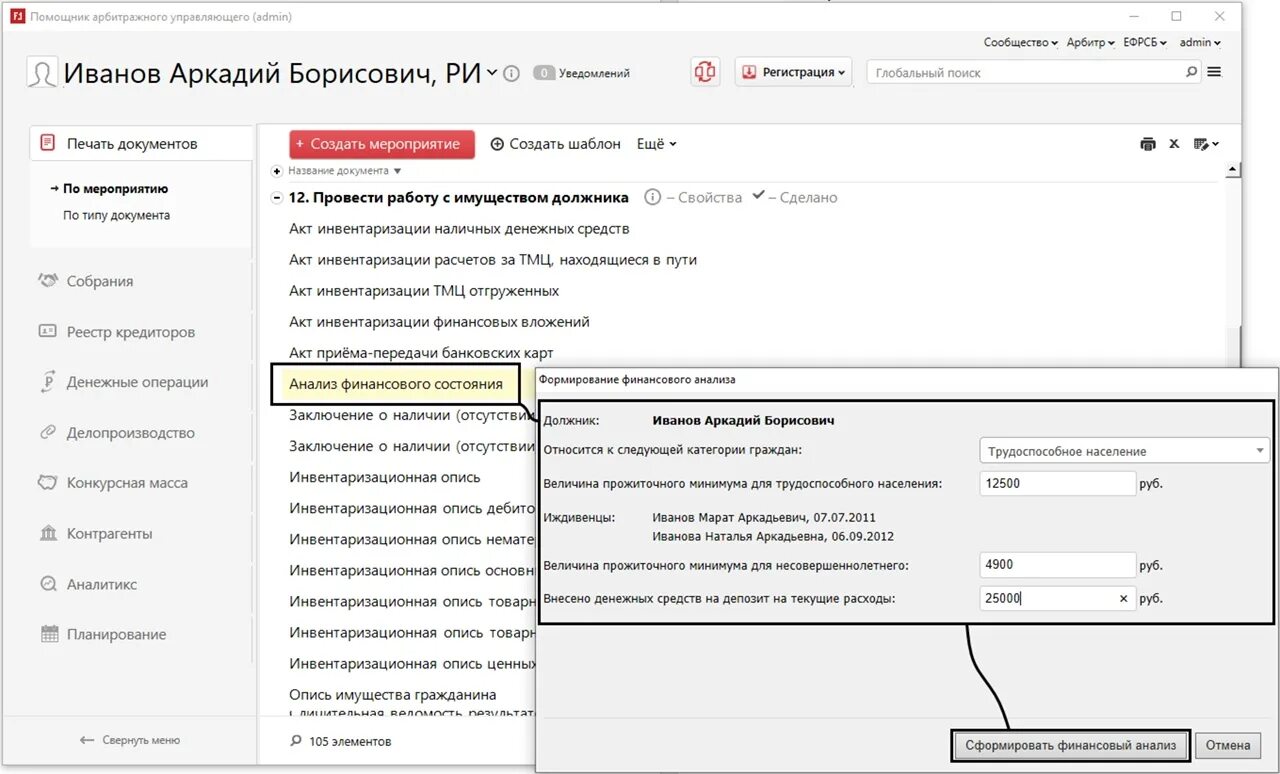1280x774 pixels.
Task: Click the red support headset icon
Action: click(x=705, y=72)
